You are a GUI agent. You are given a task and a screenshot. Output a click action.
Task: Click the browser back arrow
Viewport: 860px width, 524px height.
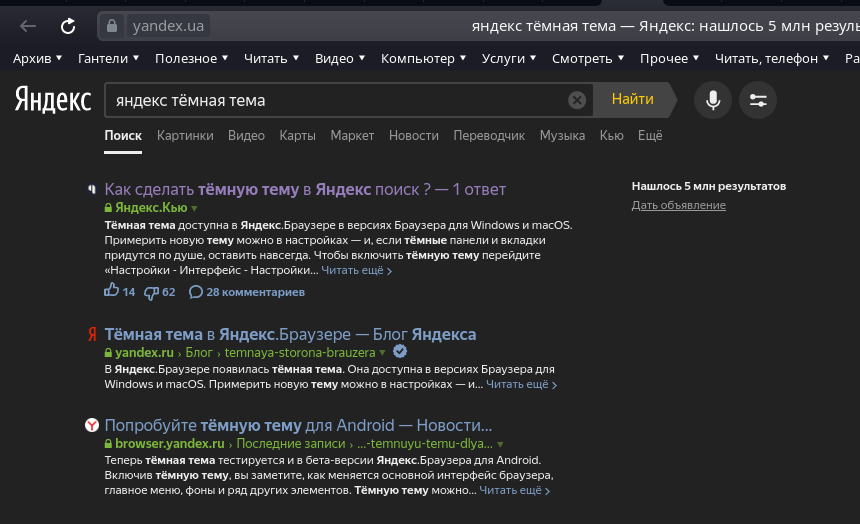point(28,26)
